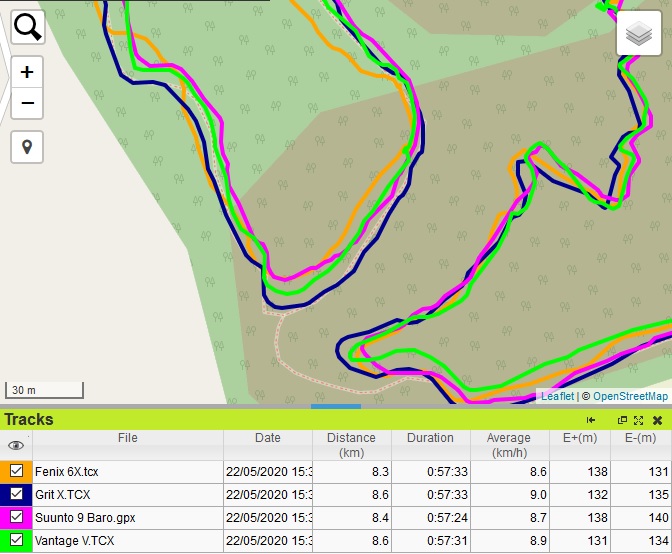The height and width of the screenshot is (554, 672).
Task: Open the Leaflet attribution link
Action: (557, 396)
